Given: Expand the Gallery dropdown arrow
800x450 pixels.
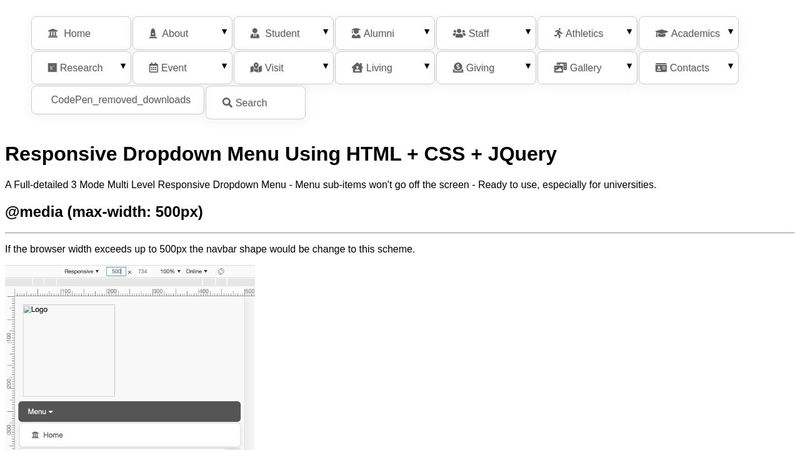Looking at the screenshot, I should (629, 66).
